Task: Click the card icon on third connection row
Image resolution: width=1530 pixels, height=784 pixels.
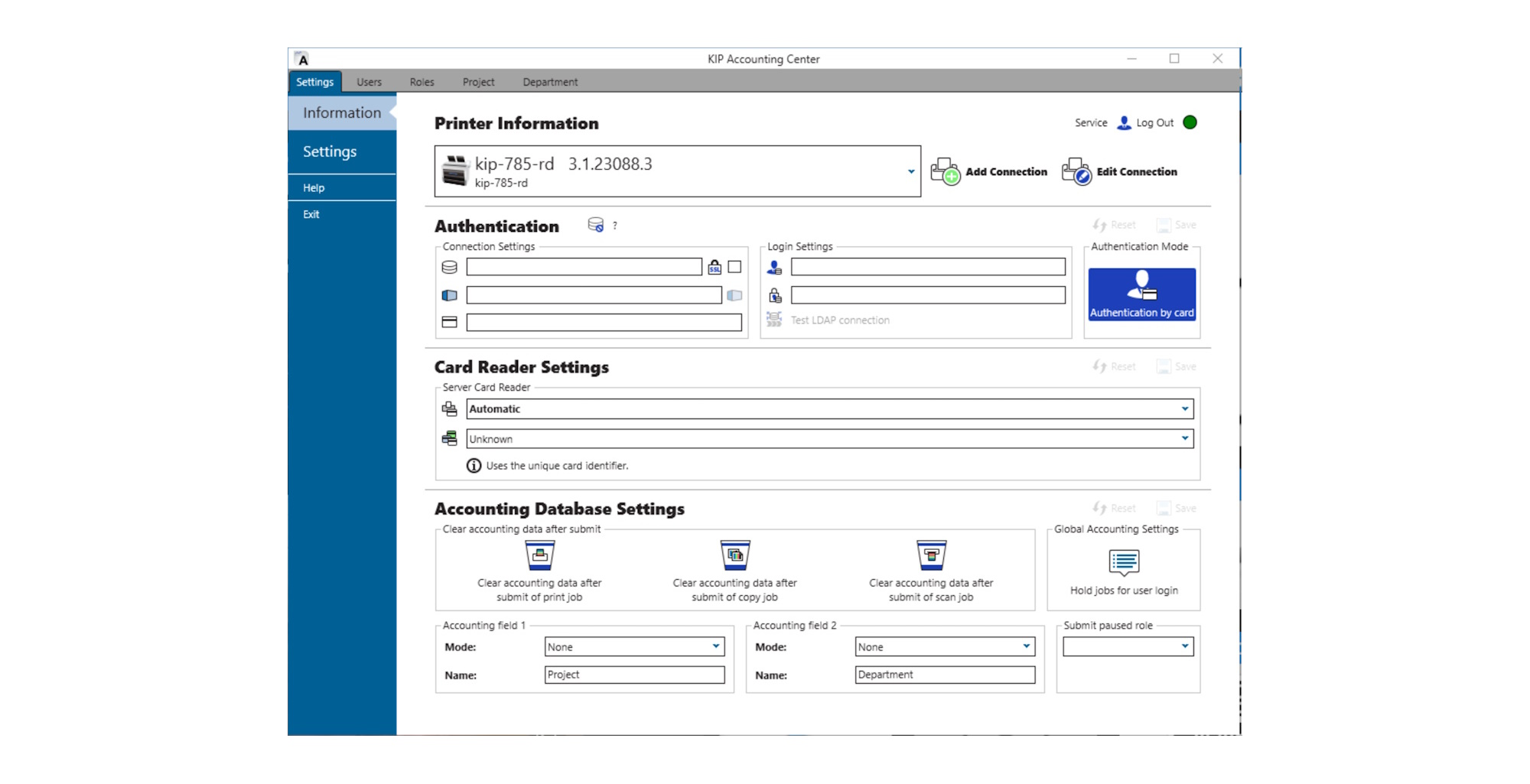Action: pyautogui.click(x=450, y=322)
